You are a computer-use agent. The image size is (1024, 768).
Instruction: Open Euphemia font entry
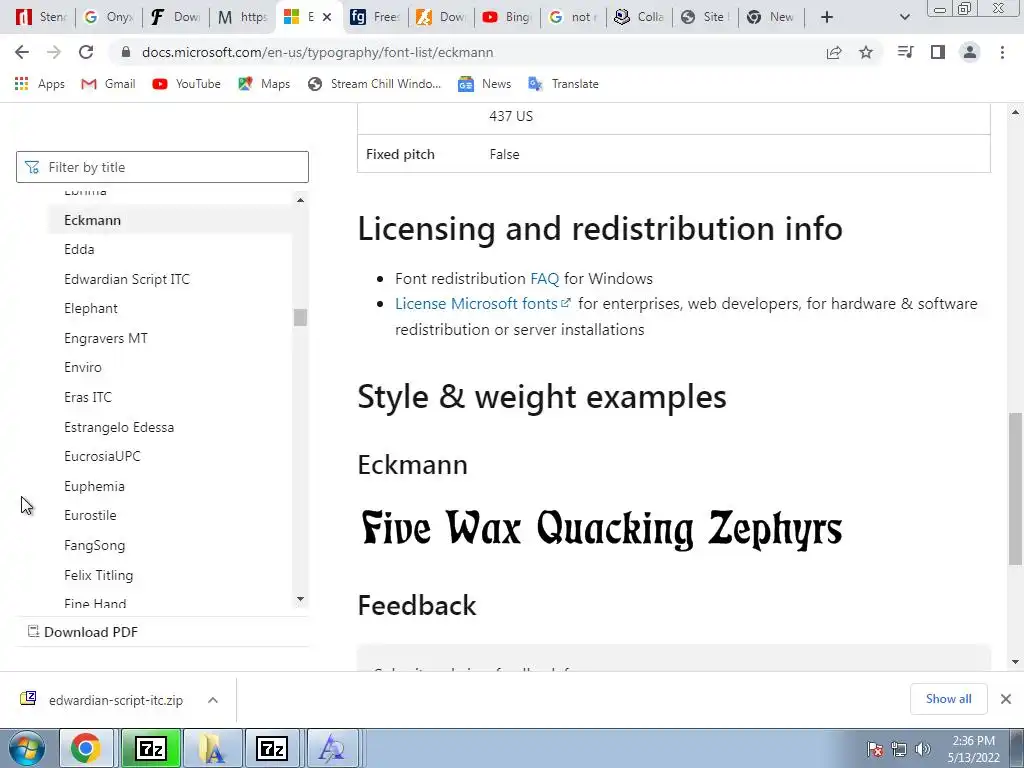tap(94, 487)
